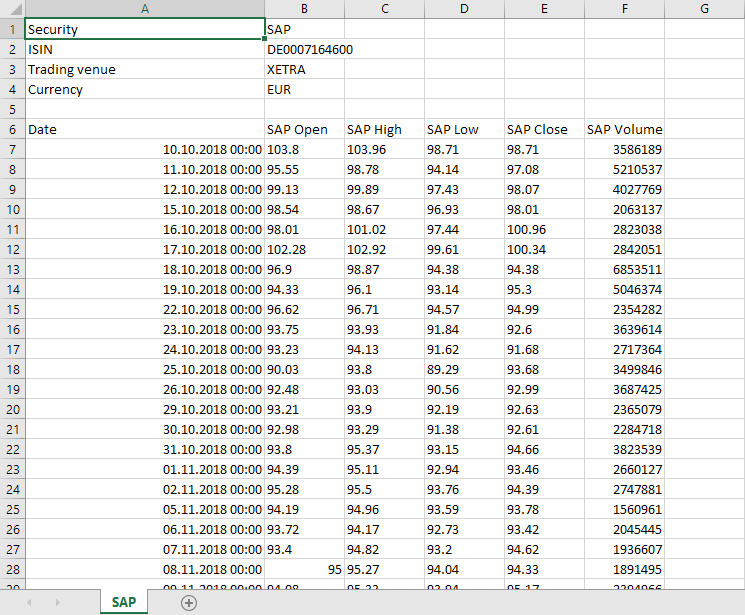Viewport: 745px width, 615px height.
Task: Click the EUR currency cell
Action: [x=304, y=89]
